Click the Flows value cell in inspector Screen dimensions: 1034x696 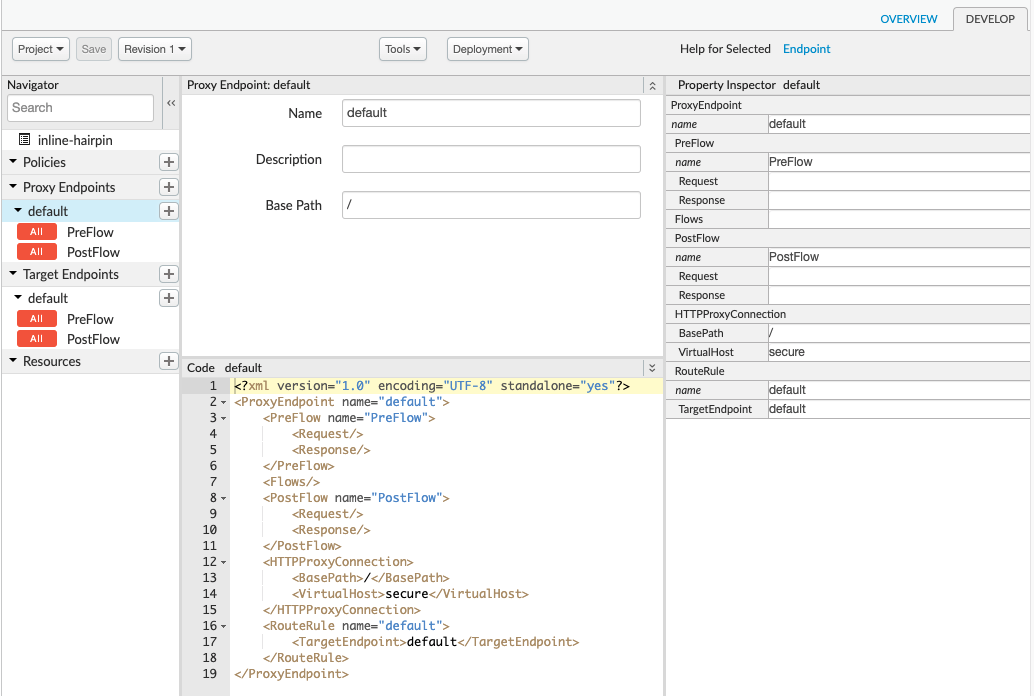(899, 219)
